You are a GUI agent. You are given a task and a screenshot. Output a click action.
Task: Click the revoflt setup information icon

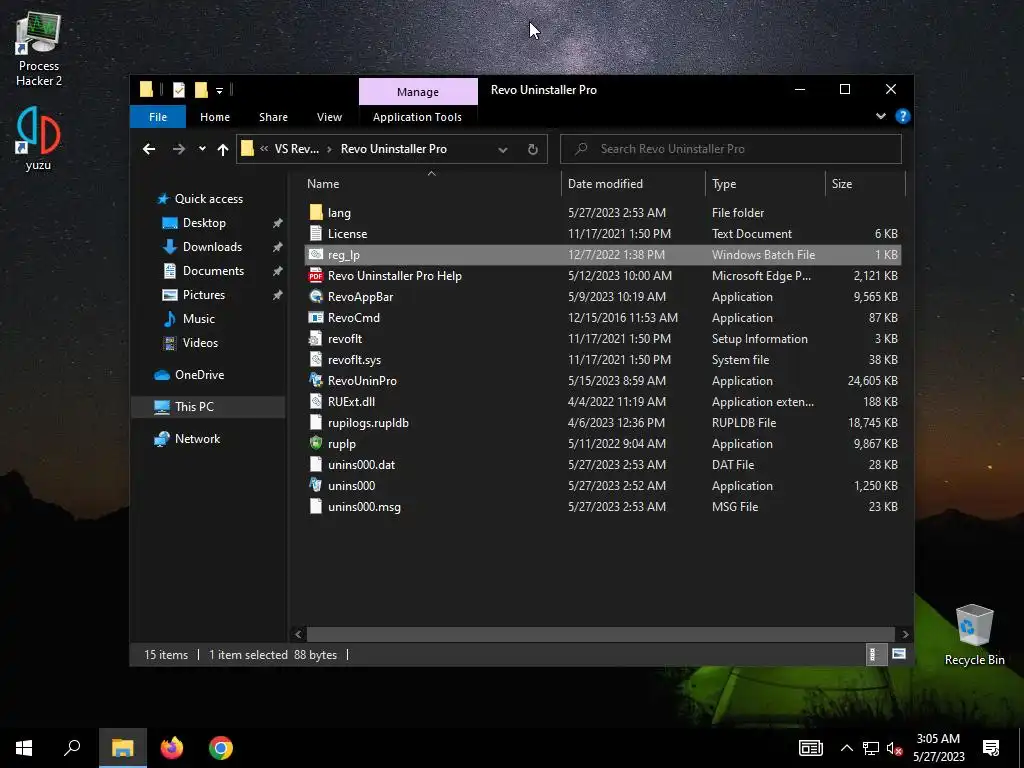[x=316, y=338]
